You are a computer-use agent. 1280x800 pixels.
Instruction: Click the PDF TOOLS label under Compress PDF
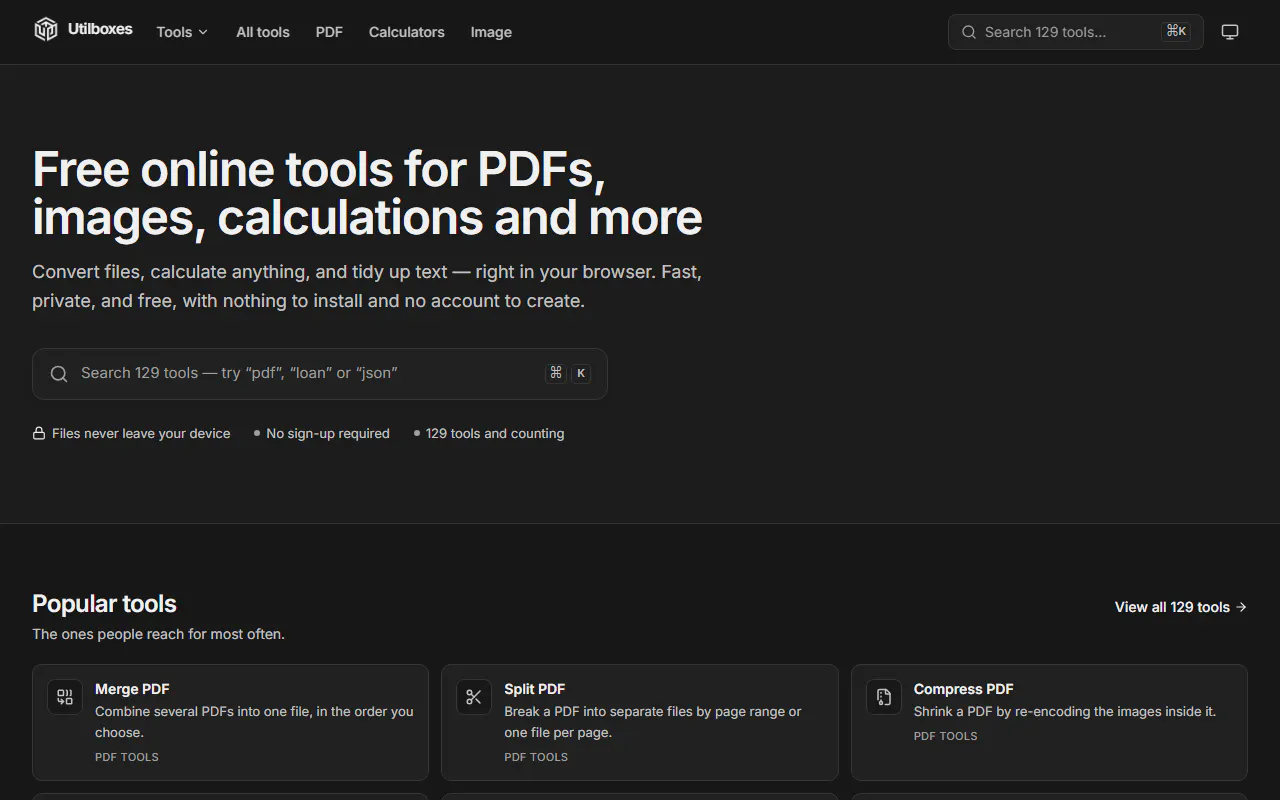[946, 736]
